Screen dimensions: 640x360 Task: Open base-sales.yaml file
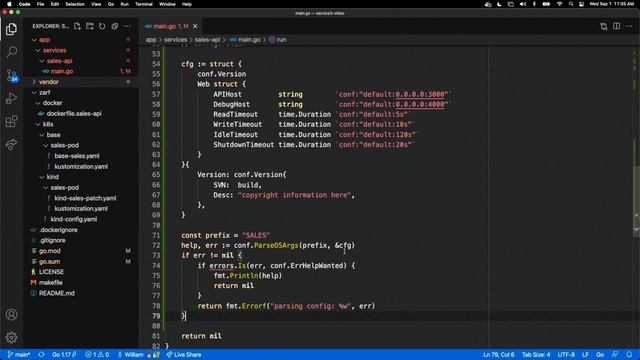80,156
